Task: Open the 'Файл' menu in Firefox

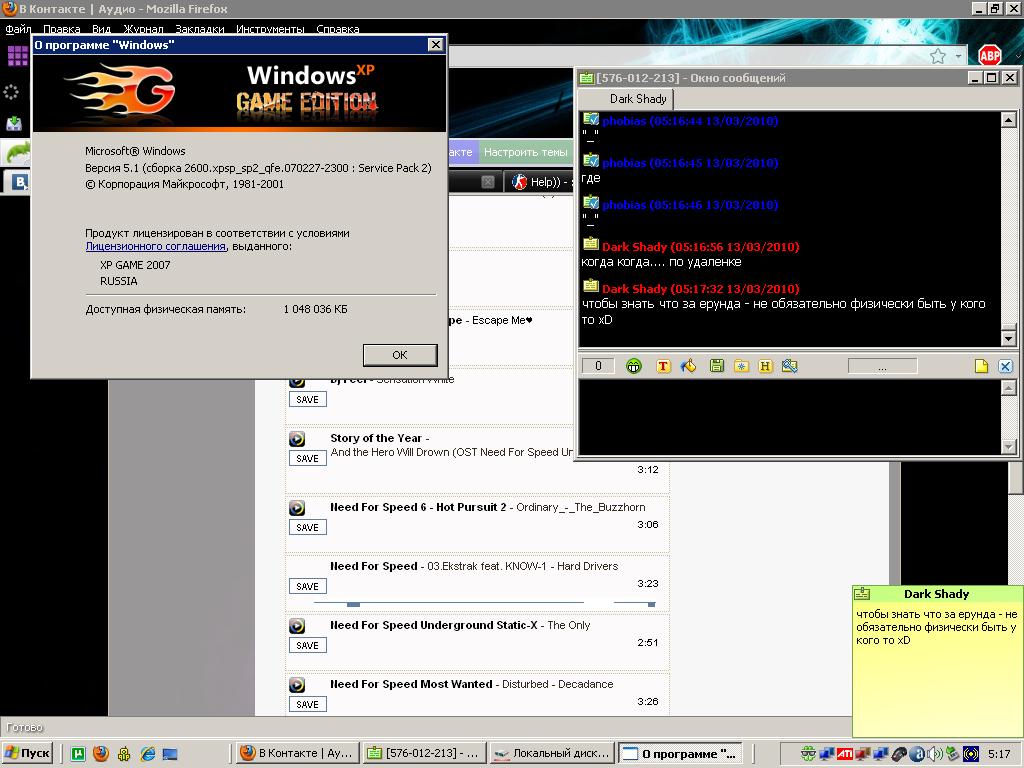Action: pos(18,29)
